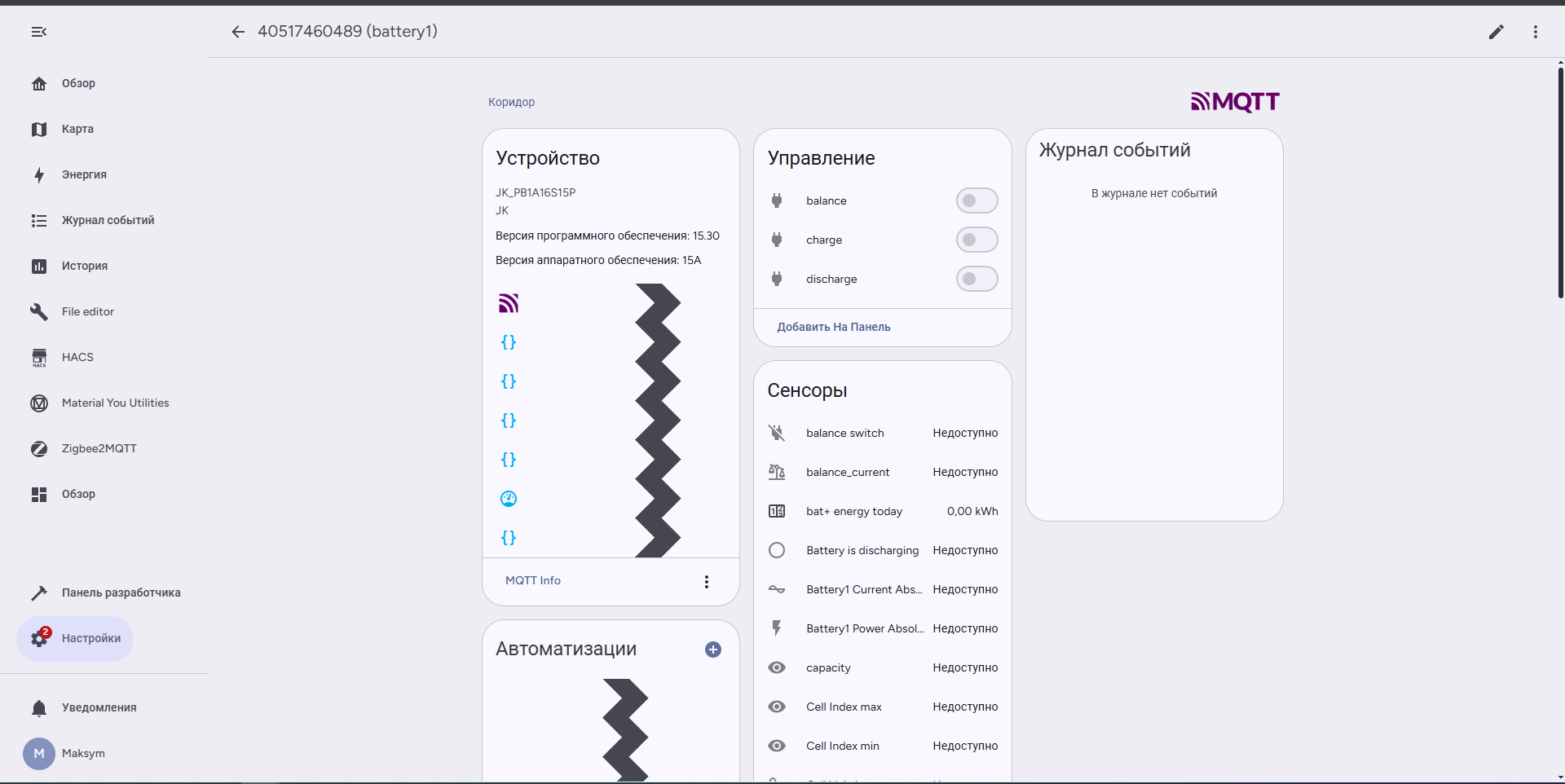Toggle the balance switch

(976, 200)
